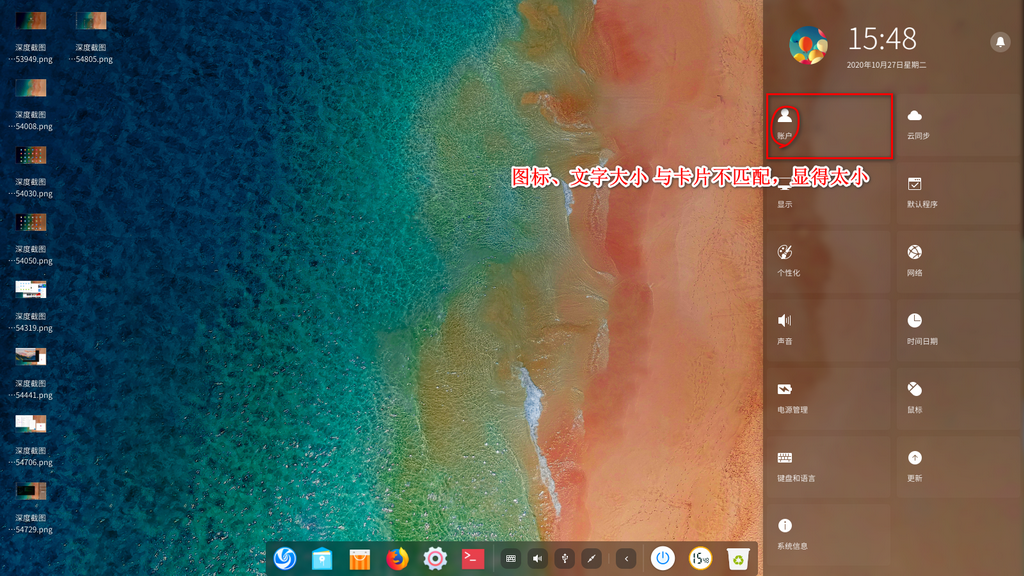The height and width of the screenshot is (576, 1024).
Task: Click the power button in dock
Action: 662,559
